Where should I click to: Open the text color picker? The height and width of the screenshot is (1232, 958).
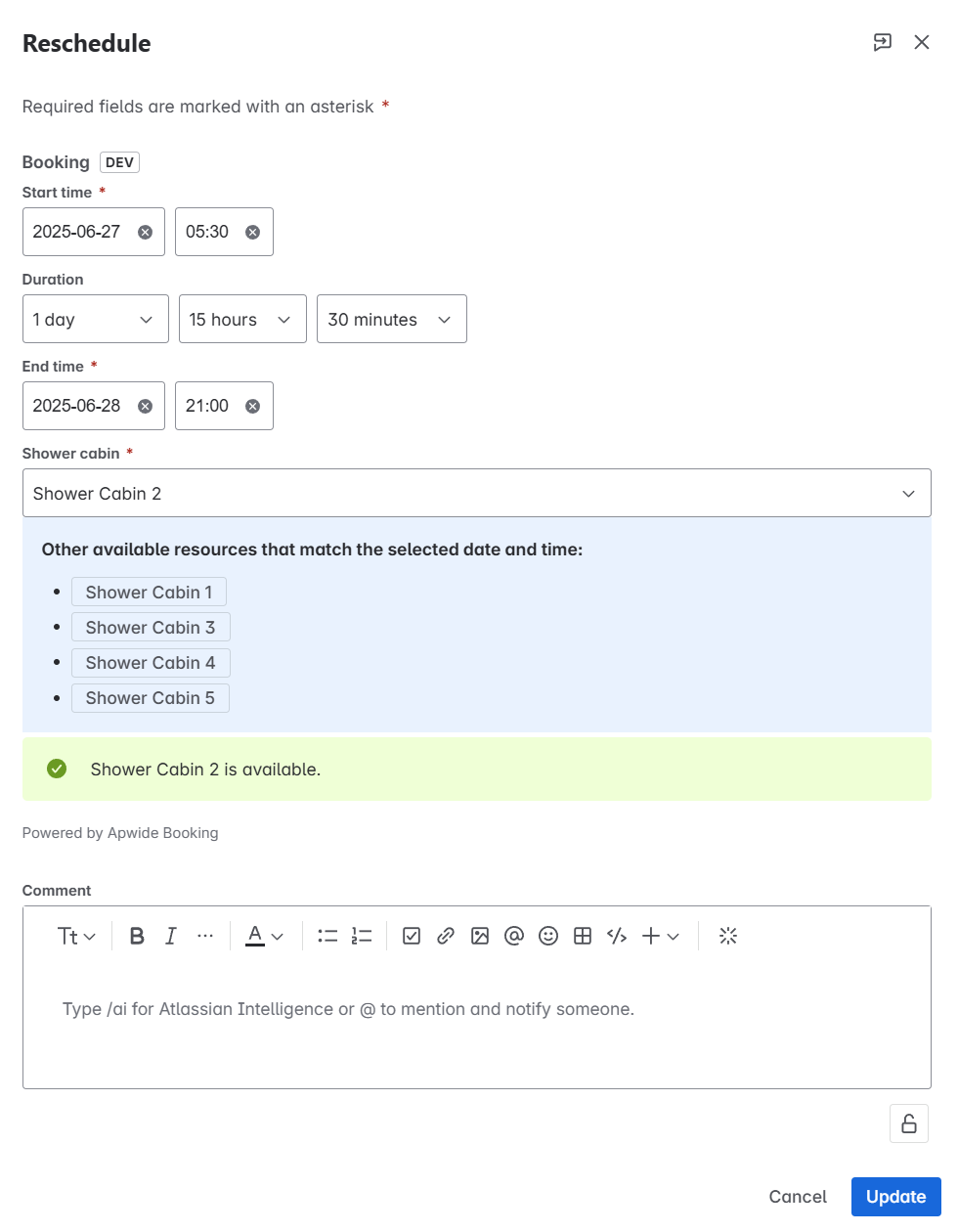[264, 936]
